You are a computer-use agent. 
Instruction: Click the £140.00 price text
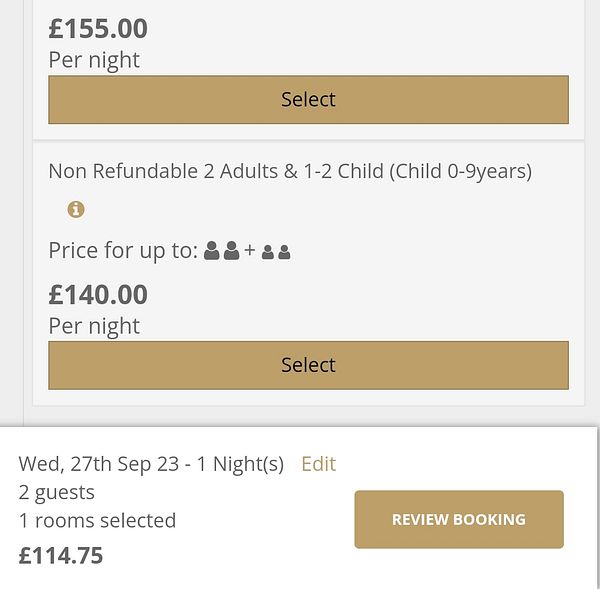[98, 295]
